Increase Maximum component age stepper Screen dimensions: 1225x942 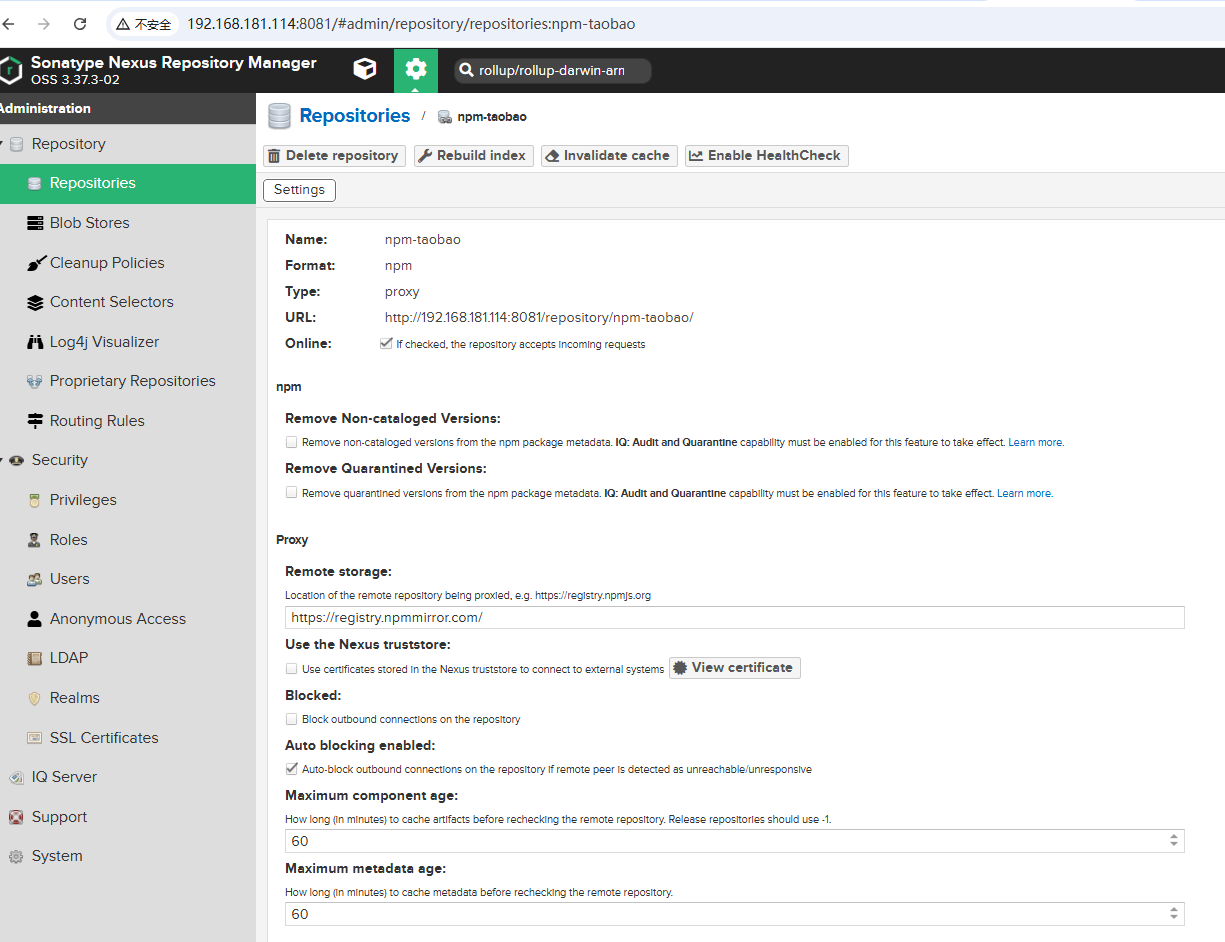(x=1173, y=836)
